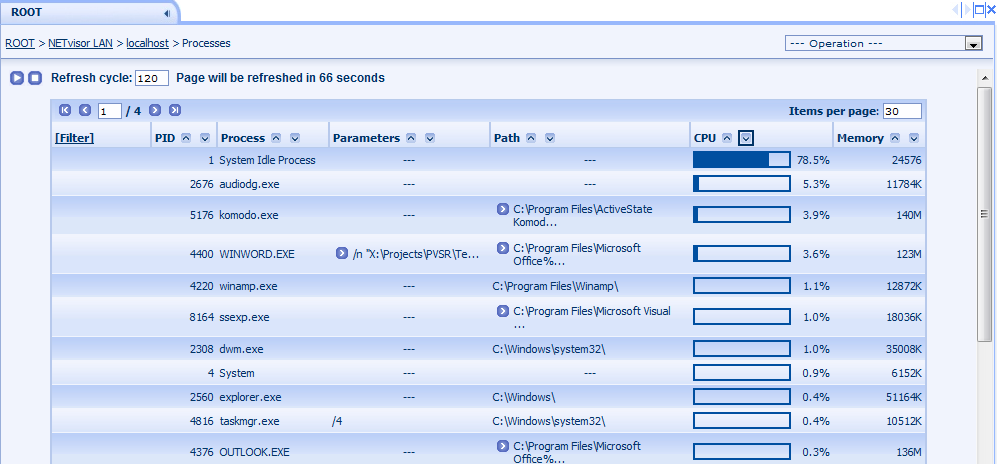This screenshot has height=464, width=997.
Task: Jump to the last page of processes
Action: tap(175, 111)
